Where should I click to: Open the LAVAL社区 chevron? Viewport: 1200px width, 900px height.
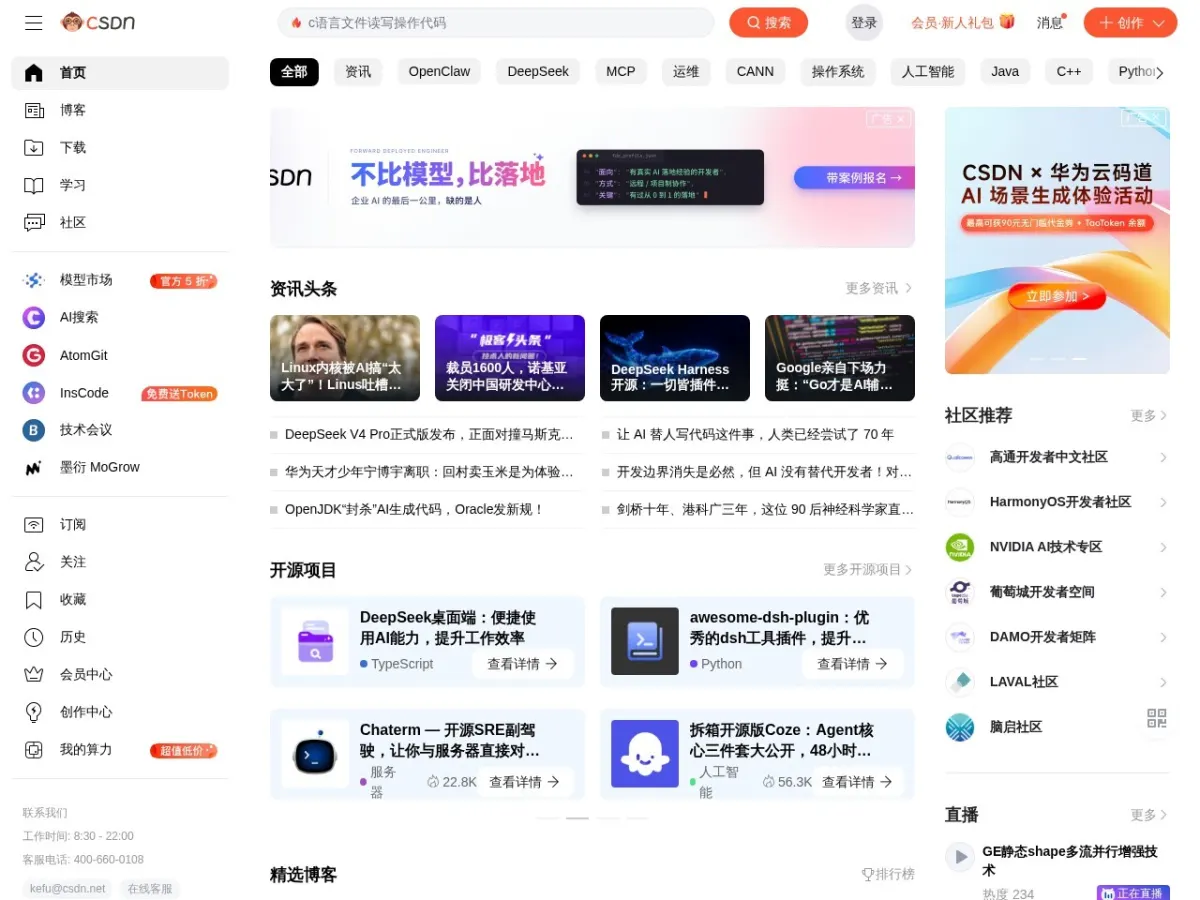pos(1163,682)
